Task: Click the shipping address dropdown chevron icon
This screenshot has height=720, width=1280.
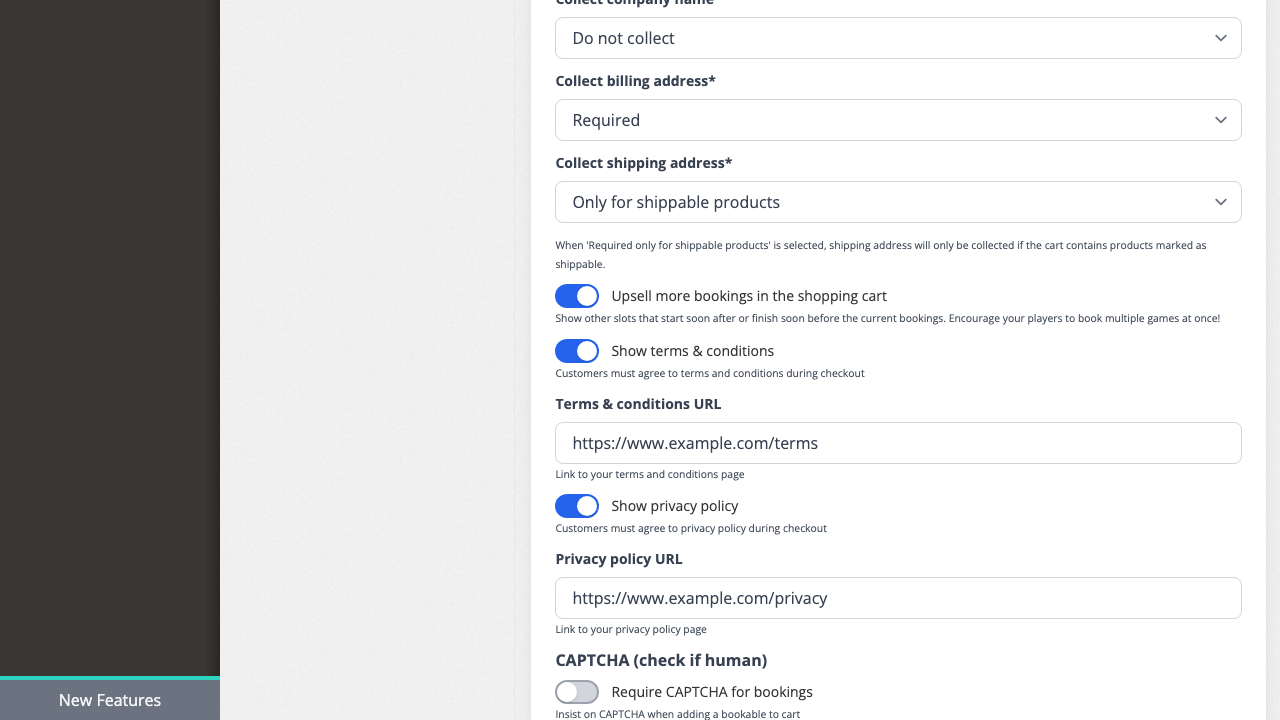Action: click(1220, 202)
